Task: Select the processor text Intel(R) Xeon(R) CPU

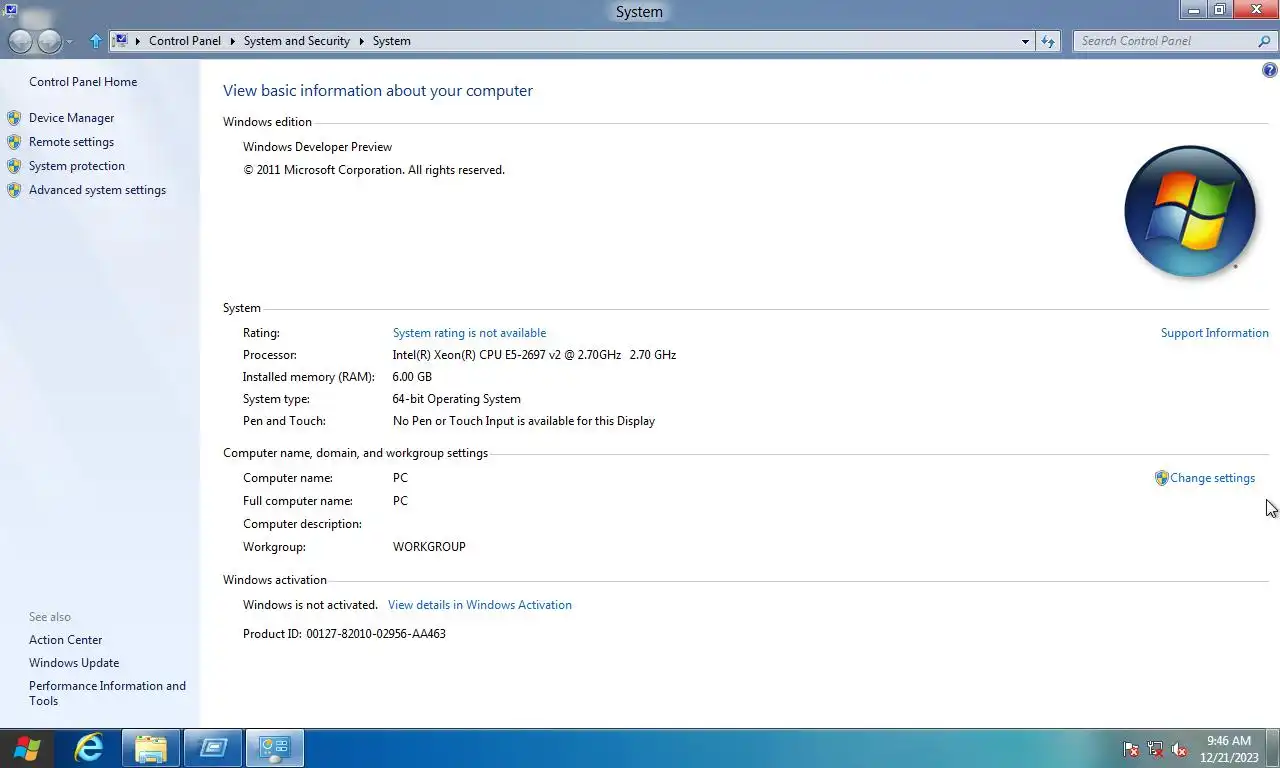Action: point(446,355)
